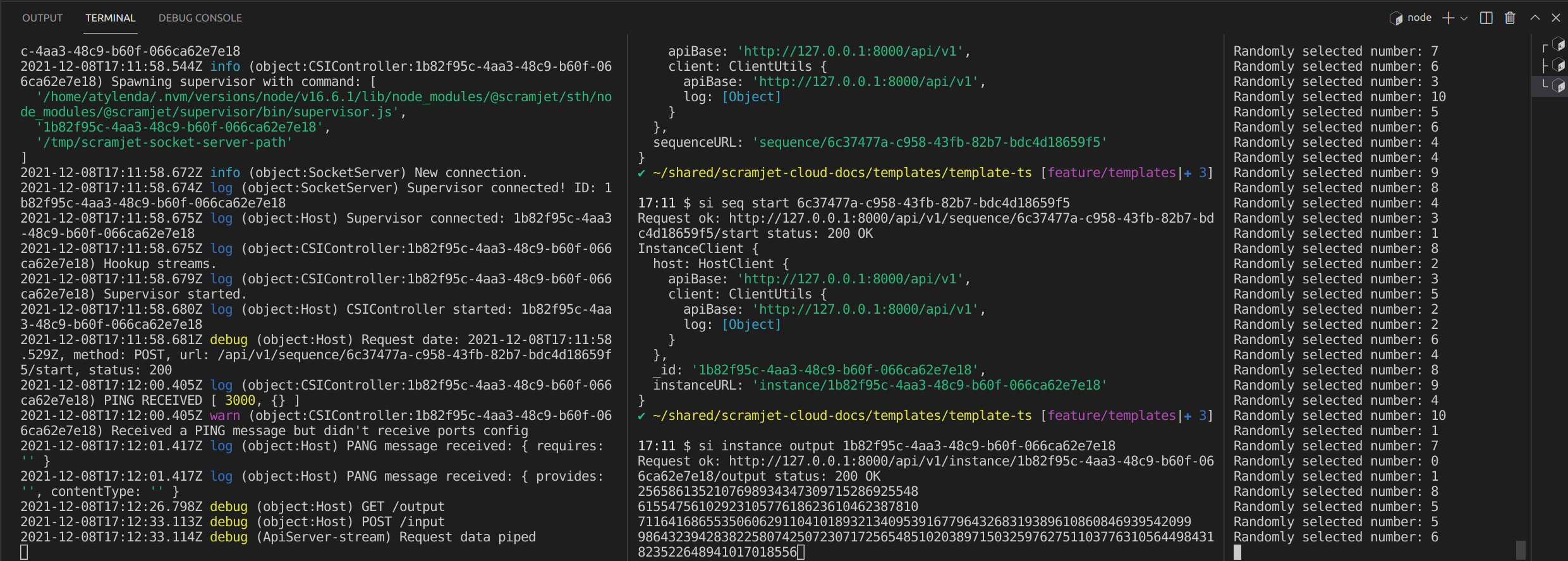This screenshot has width=1568, height=561.
Task: Focus the middle terminal at its cursor
Action: coord(801,552)
